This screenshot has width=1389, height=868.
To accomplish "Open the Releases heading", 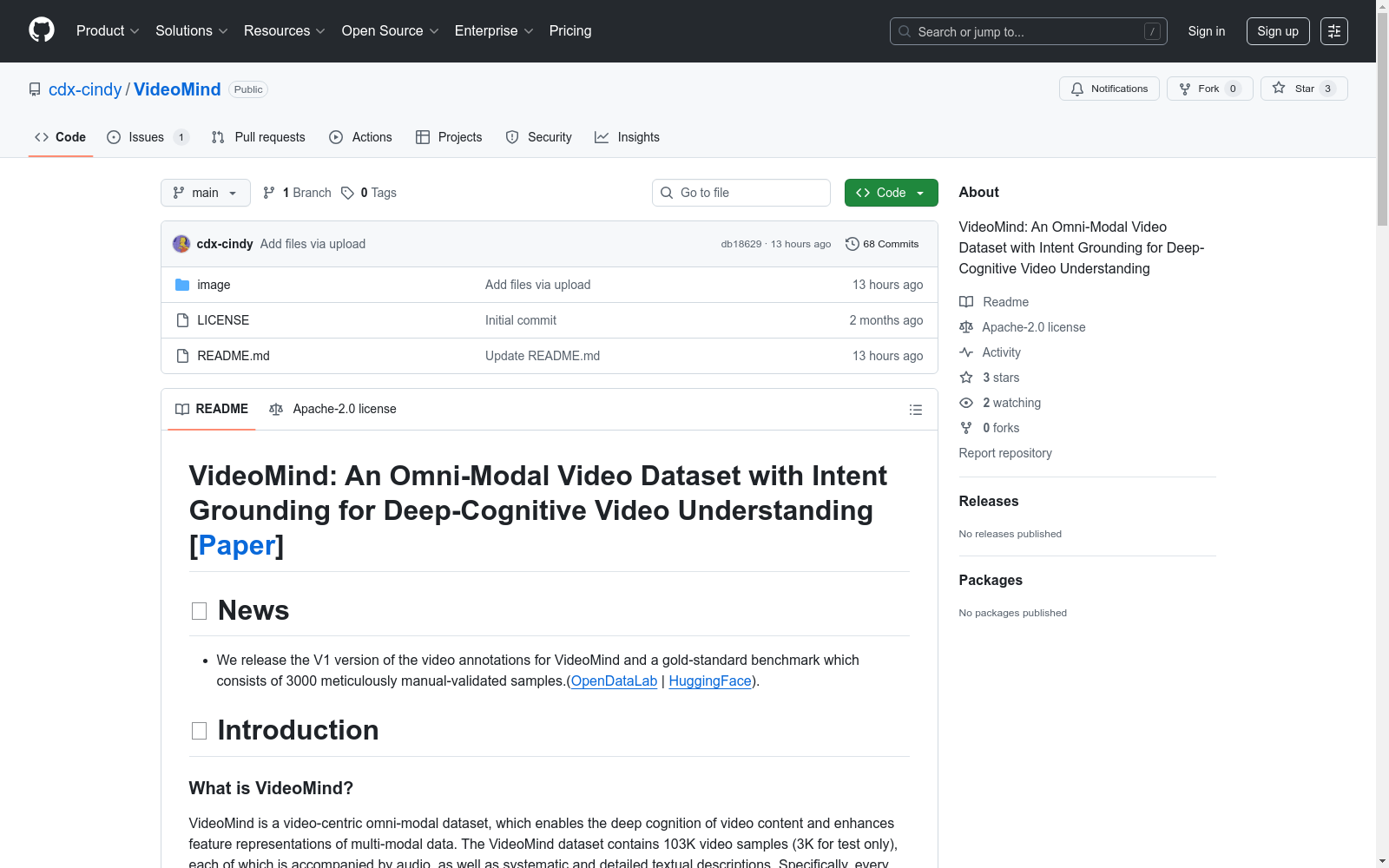I will (x=989, y=501).
